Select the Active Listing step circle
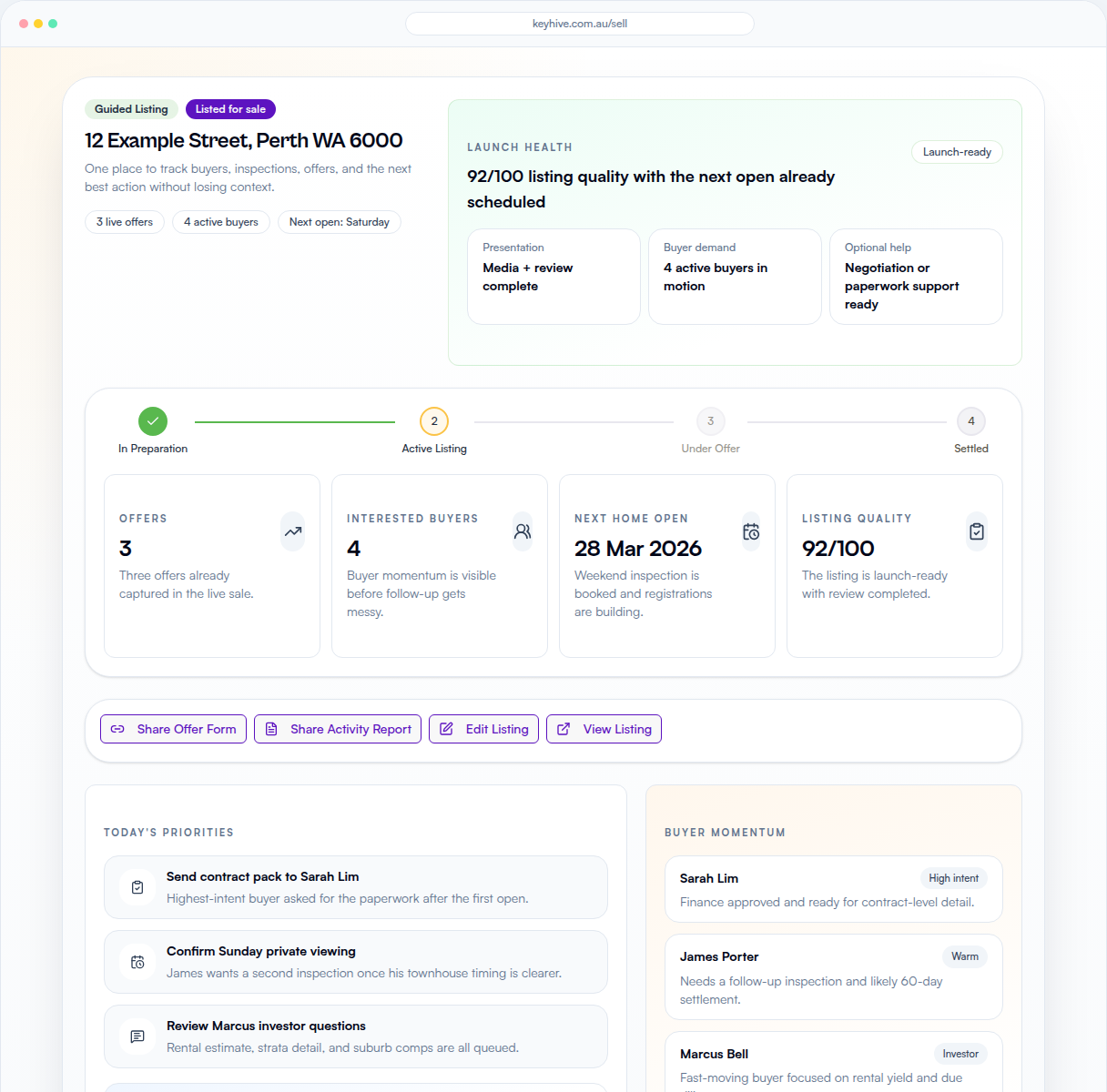The image size is (1107, 1092). point(434,421)
